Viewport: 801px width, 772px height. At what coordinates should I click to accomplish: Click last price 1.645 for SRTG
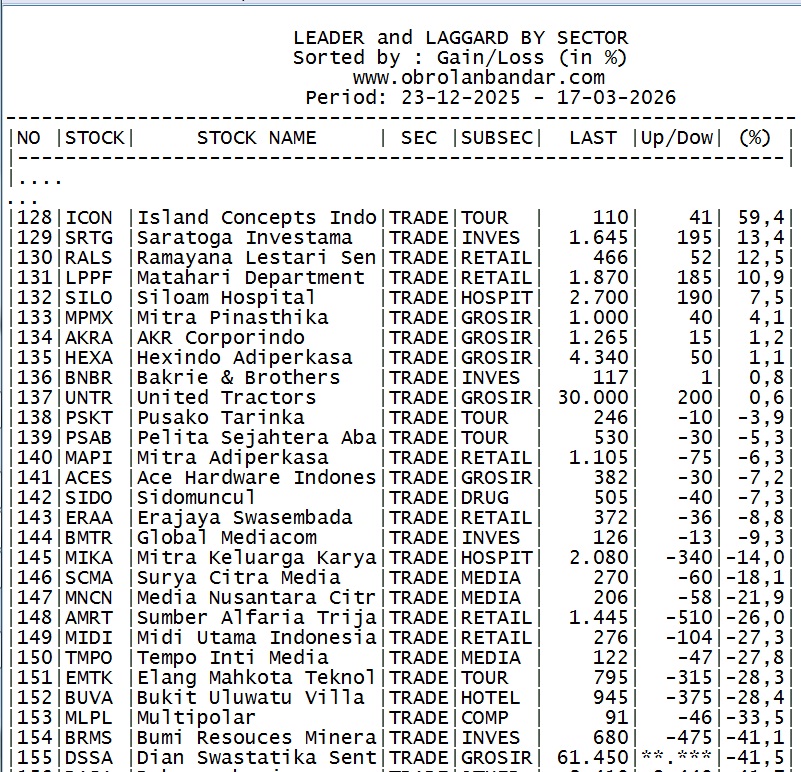(x=599, y=238)
